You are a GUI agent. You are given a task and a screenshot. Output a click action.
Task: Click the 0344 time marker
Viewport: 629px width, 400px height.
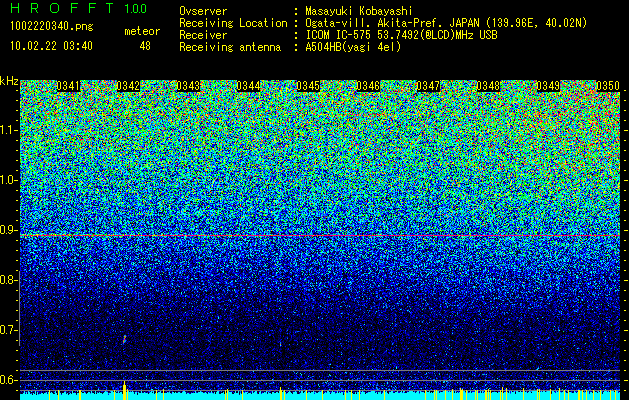tap(248, 86)
